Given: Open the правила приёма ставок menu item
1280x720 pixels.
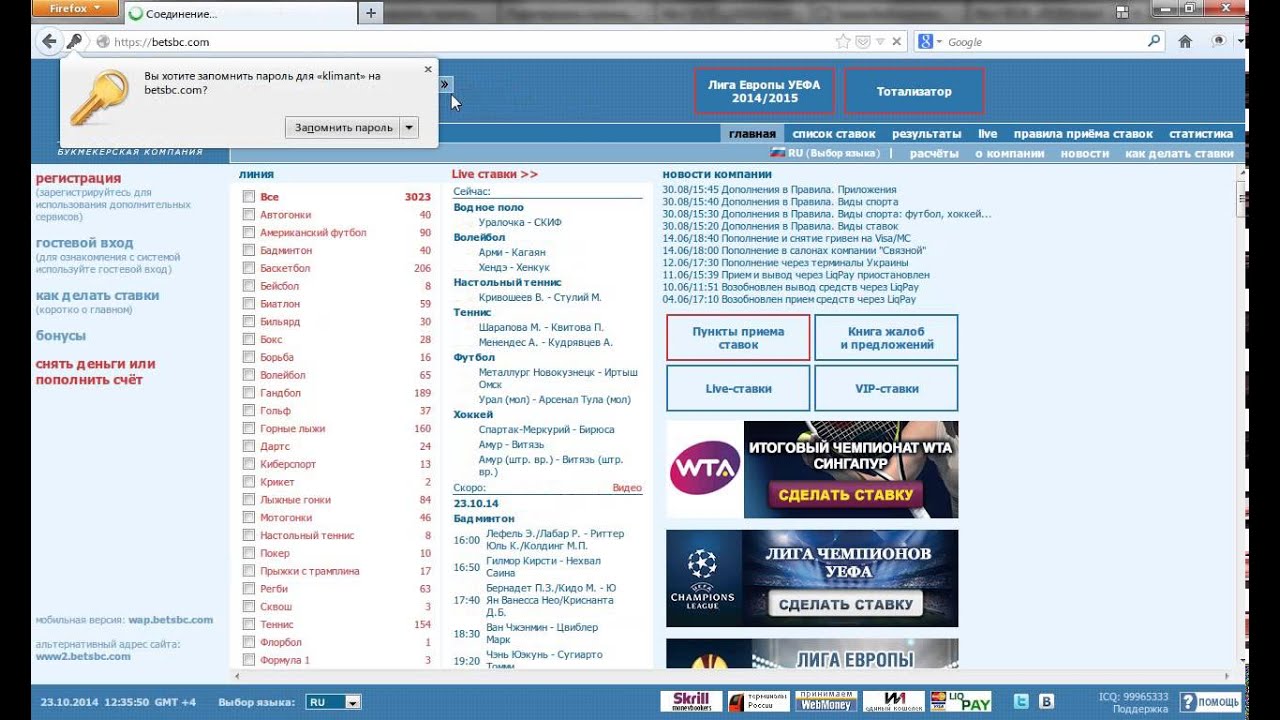Looking at the screenshot, I should point(1083,133).
